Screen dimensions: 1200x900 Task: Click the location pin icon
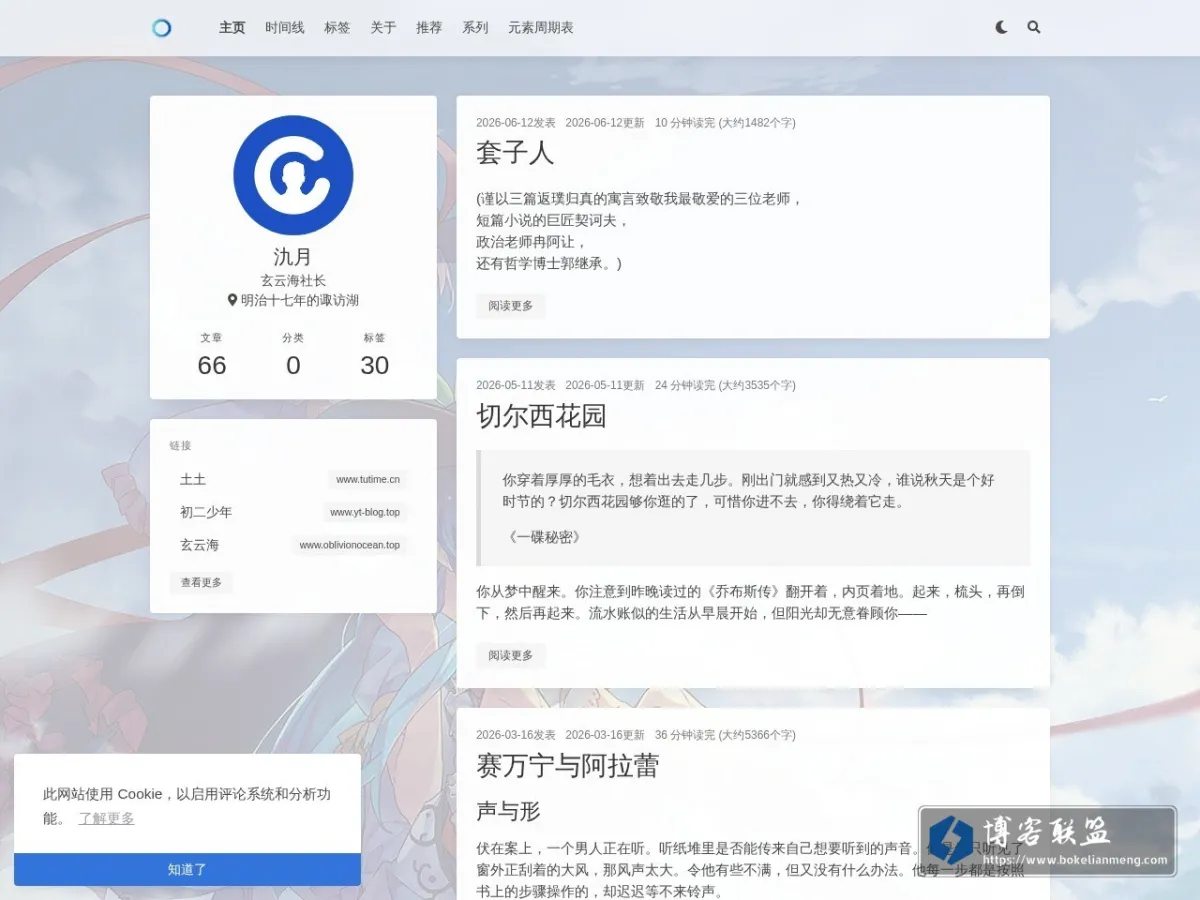click(x=232, y=300)
